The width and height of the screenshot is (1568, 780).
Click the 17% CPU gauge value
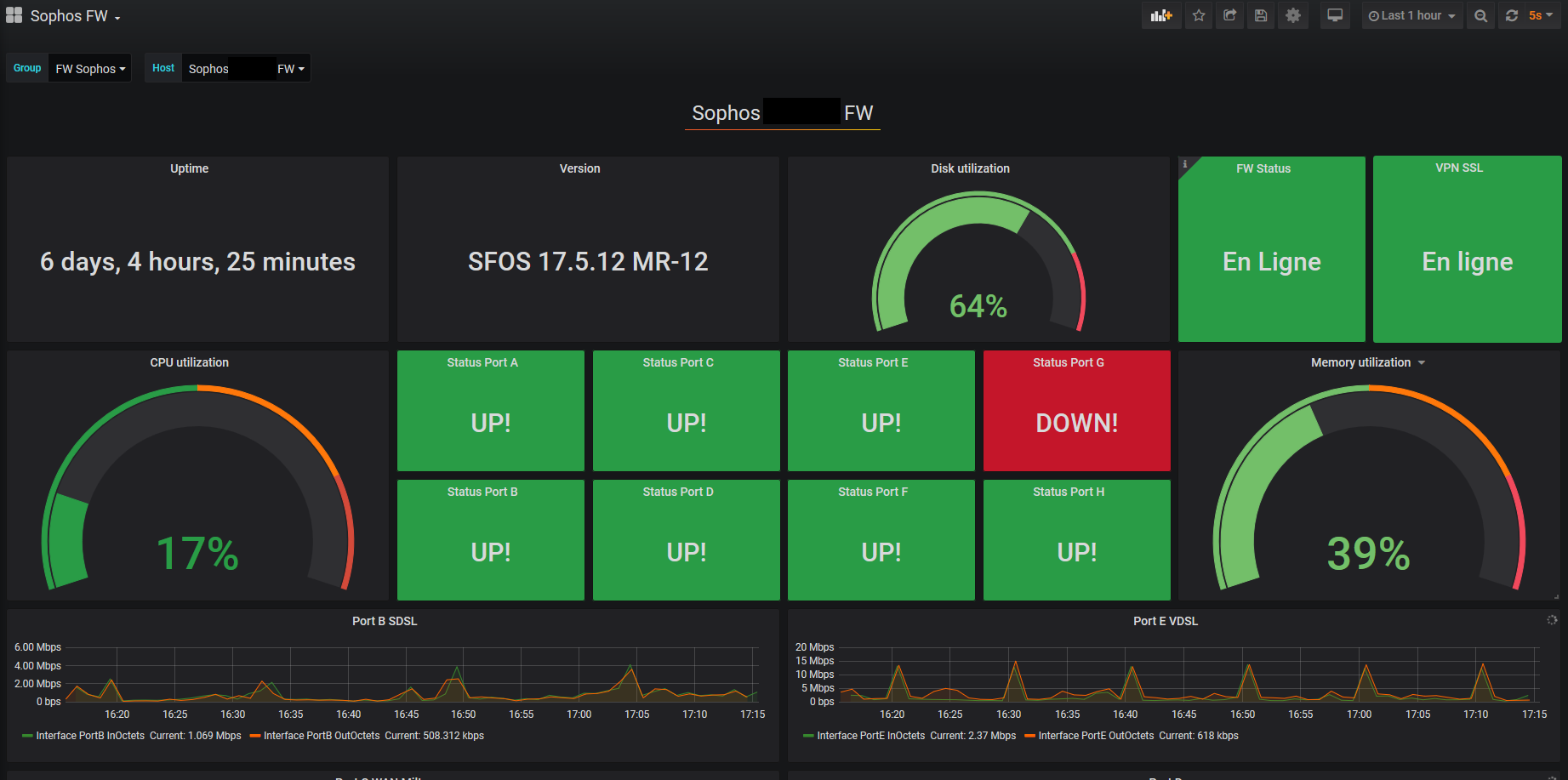197,554
